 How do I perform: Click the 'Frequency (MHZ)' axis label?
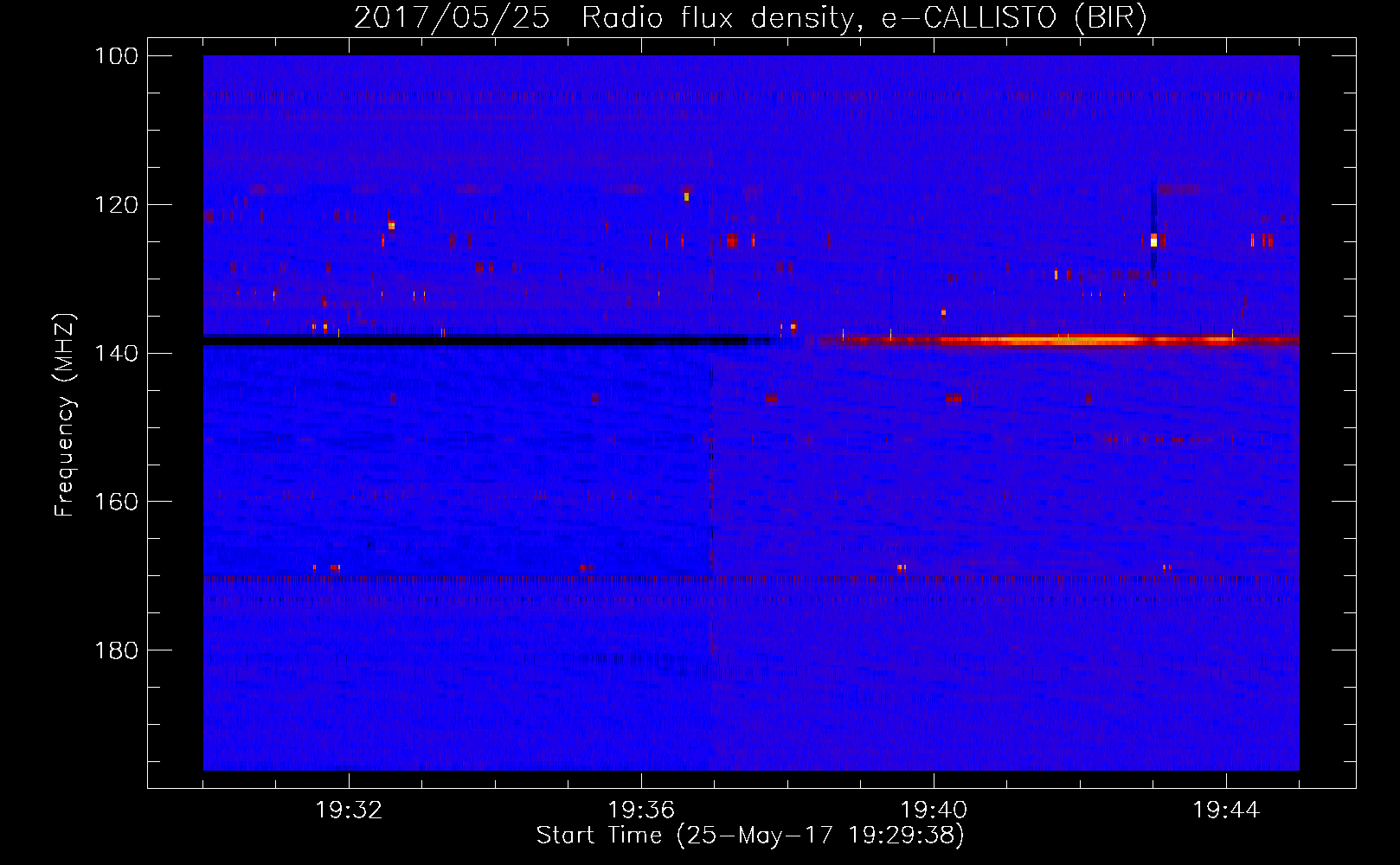pos(65,414)
